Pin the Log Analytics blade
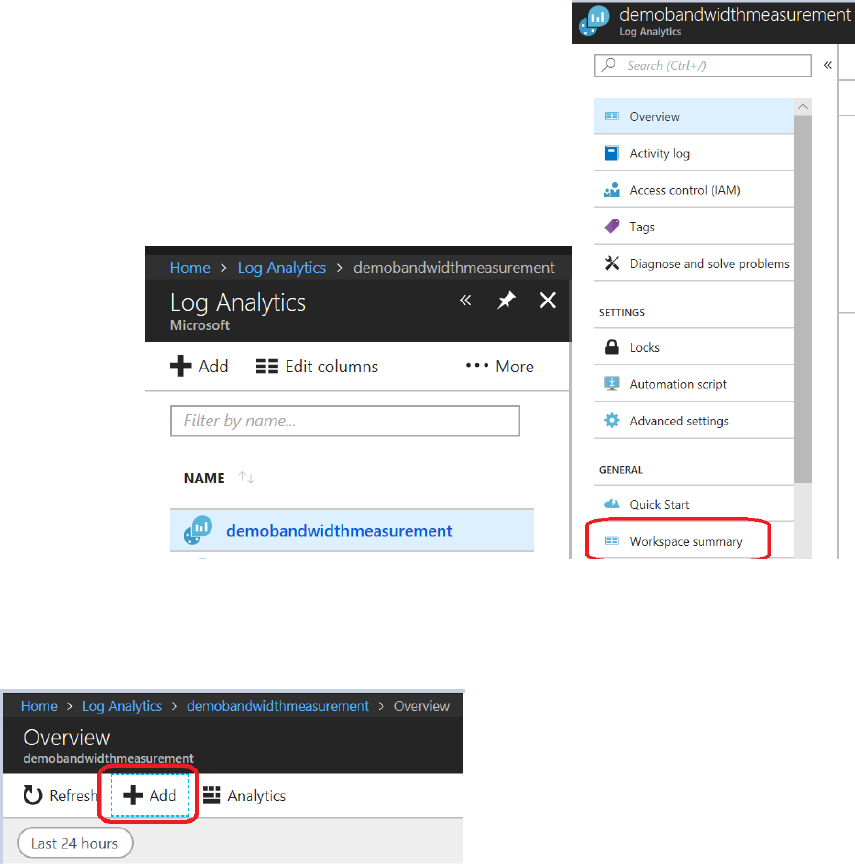Screen dimensions: 855x864 point(506,300)
